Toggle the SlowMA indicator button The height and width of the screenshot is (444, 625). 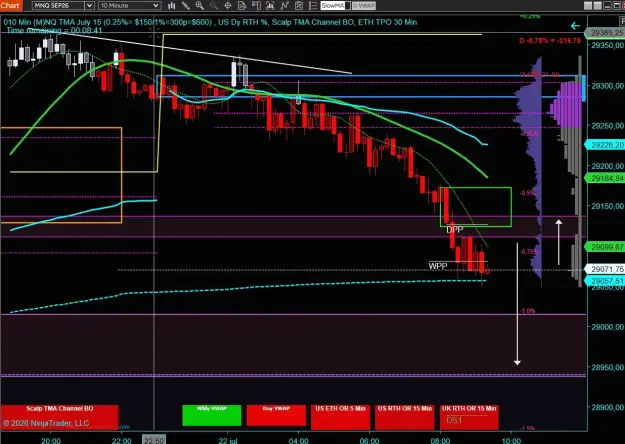tap(333, 6)
